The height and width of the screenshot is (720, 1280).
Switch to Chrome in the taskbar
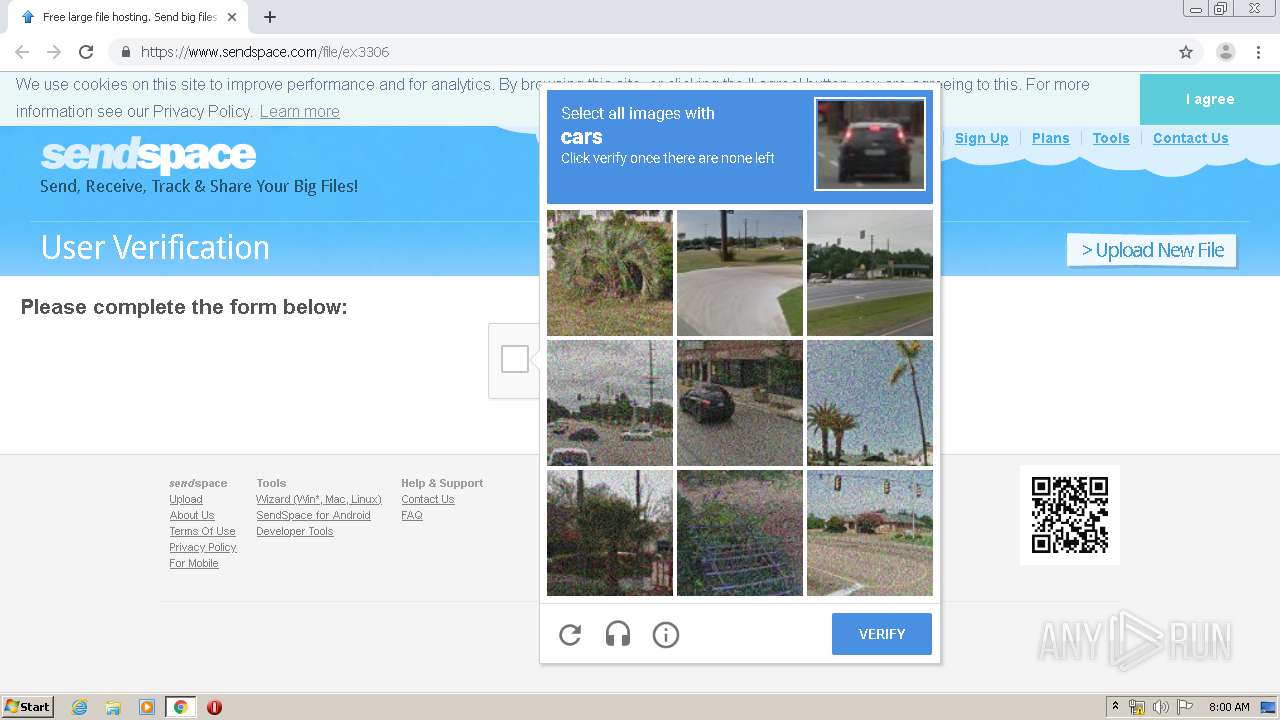point(181,707)
